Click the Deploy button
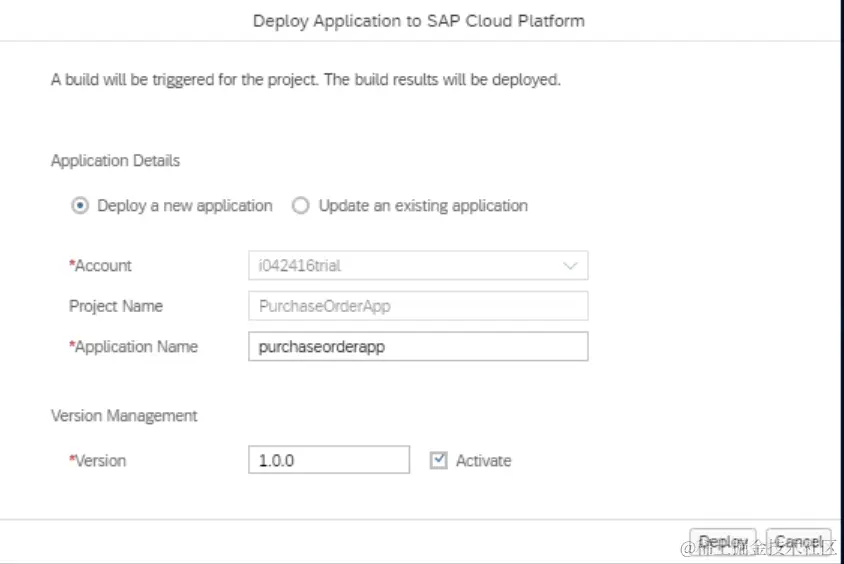Viewport: 844px width, 564px height. (722, 542)
